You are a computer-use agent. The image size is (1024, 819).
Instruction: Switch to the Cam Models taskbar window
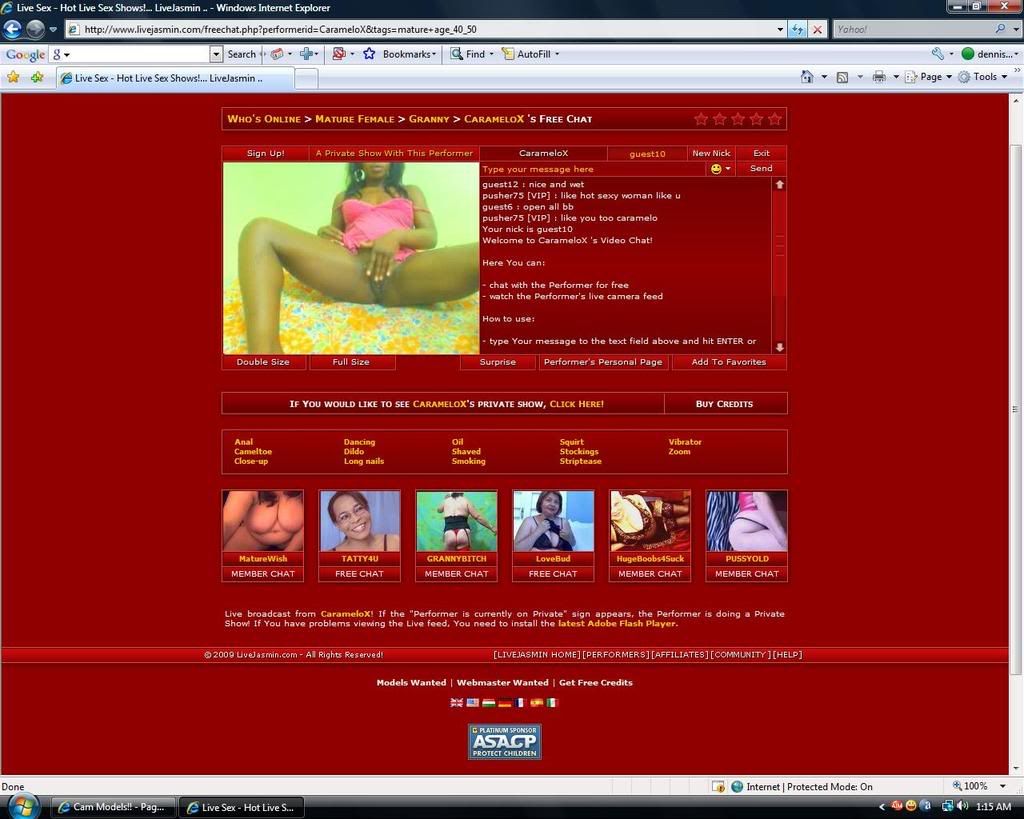(112, 807)
